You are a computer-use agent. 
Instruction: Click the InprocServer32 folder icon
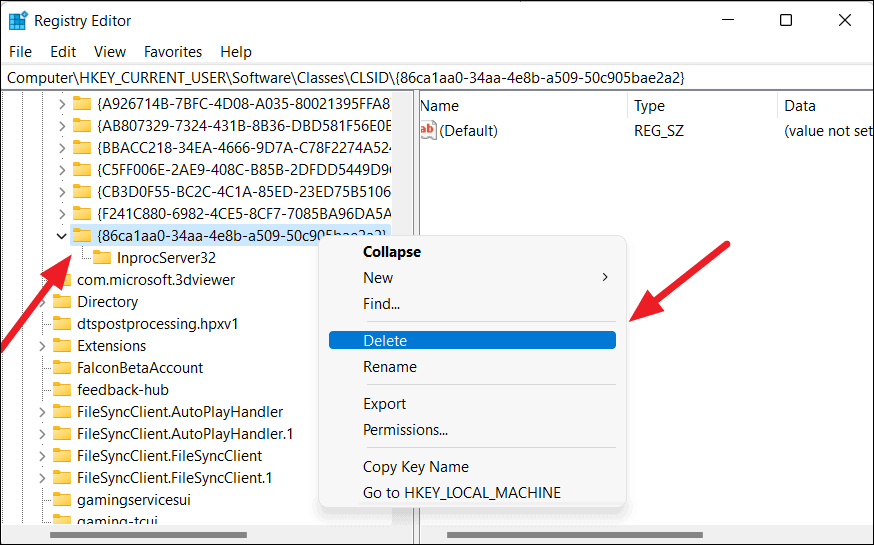click(102, 257)
